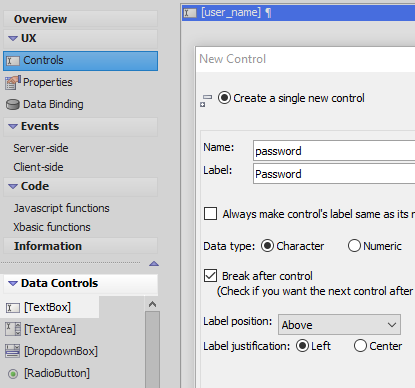
Task: Open the Overview section
Action: point(80,19)
